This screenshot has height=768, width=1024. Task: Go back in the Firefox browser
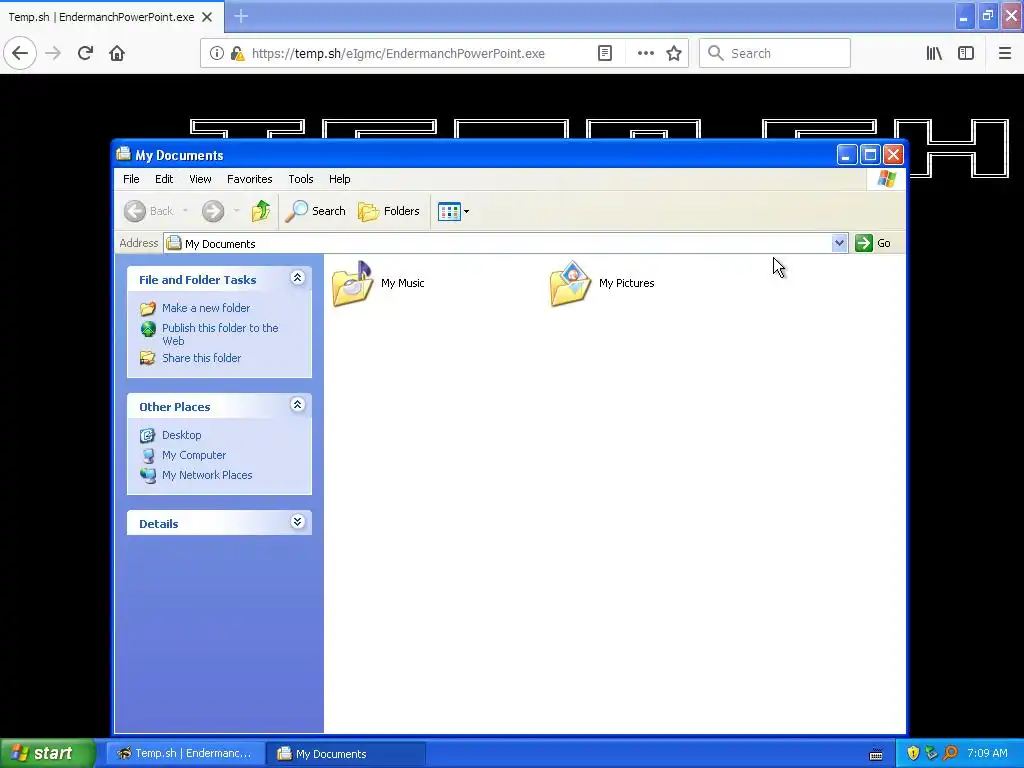[20, 53]
